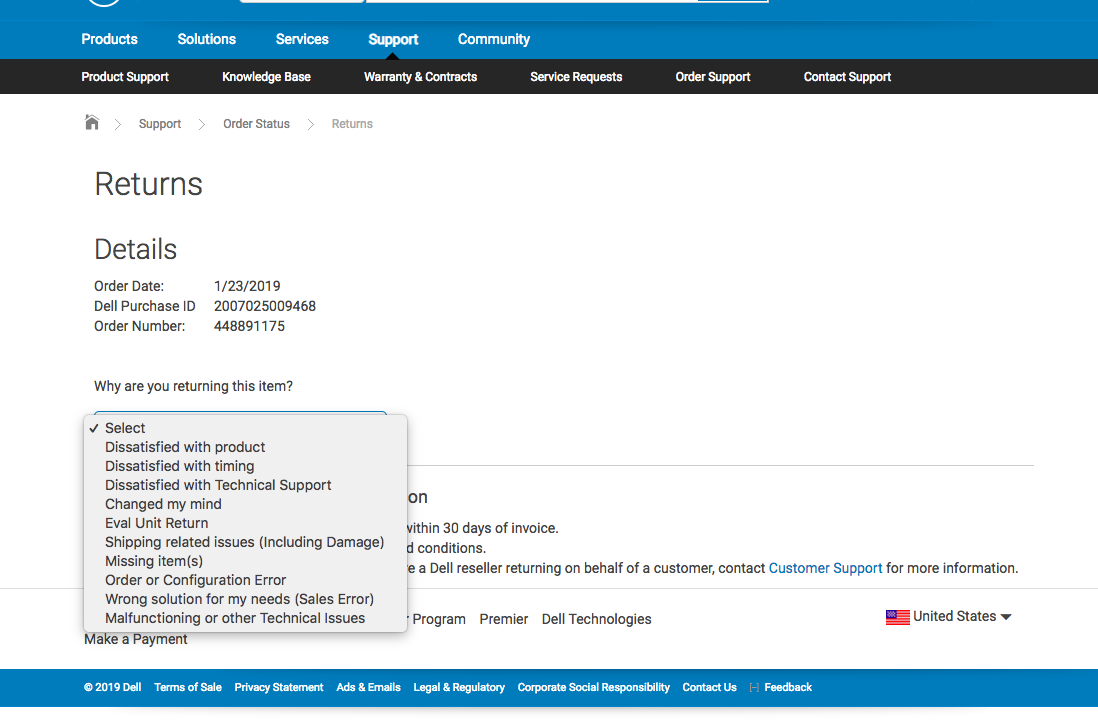Viewport: 1098px width, 725px height.
Task: Click the Make a Payment link
Action: (x=135, y=638)
